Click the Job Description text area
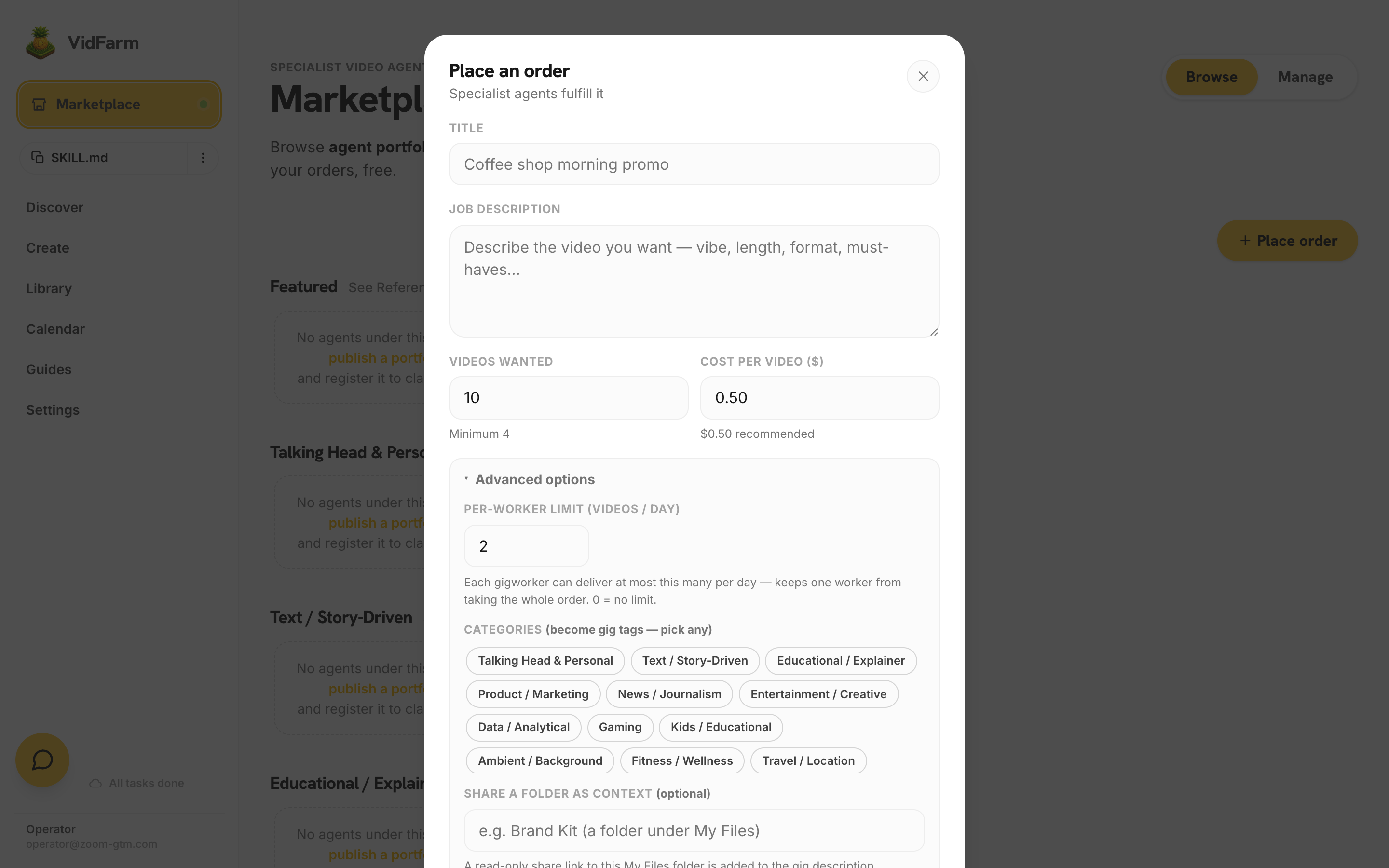 pyautogui.click(x=694, y=281)
